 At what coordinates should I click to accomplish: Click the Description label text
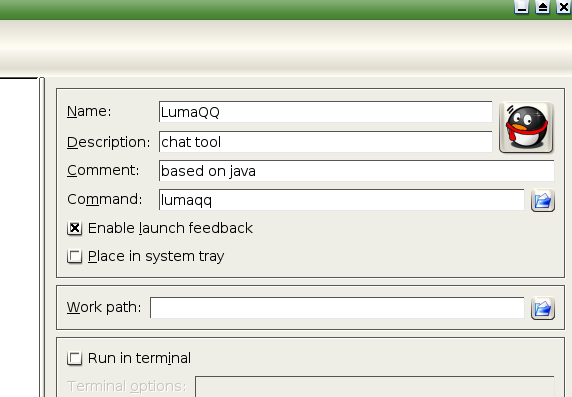108,142
